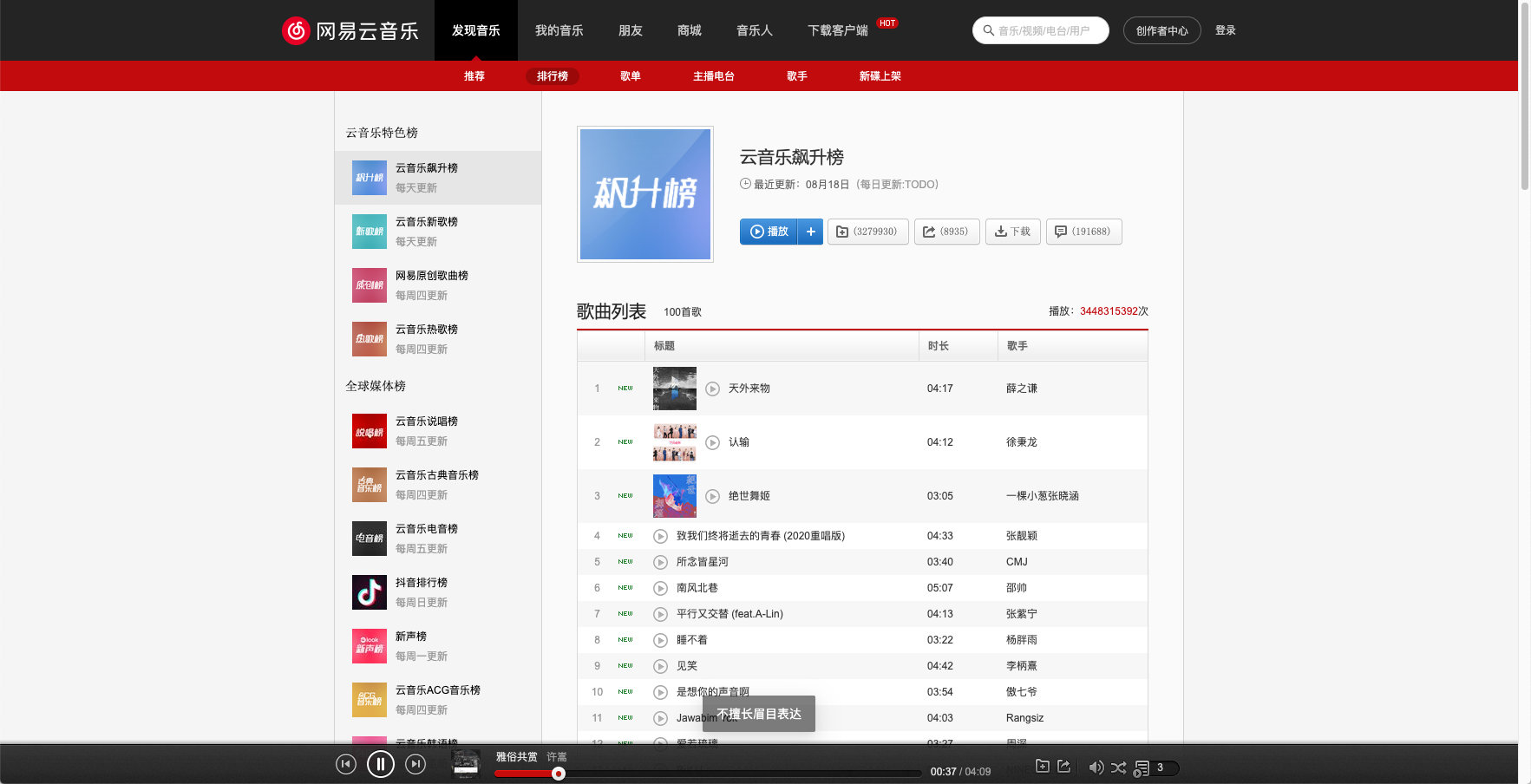Play song 天外来物 via its play icon
Screen dimensions: 1531x784
712,389
